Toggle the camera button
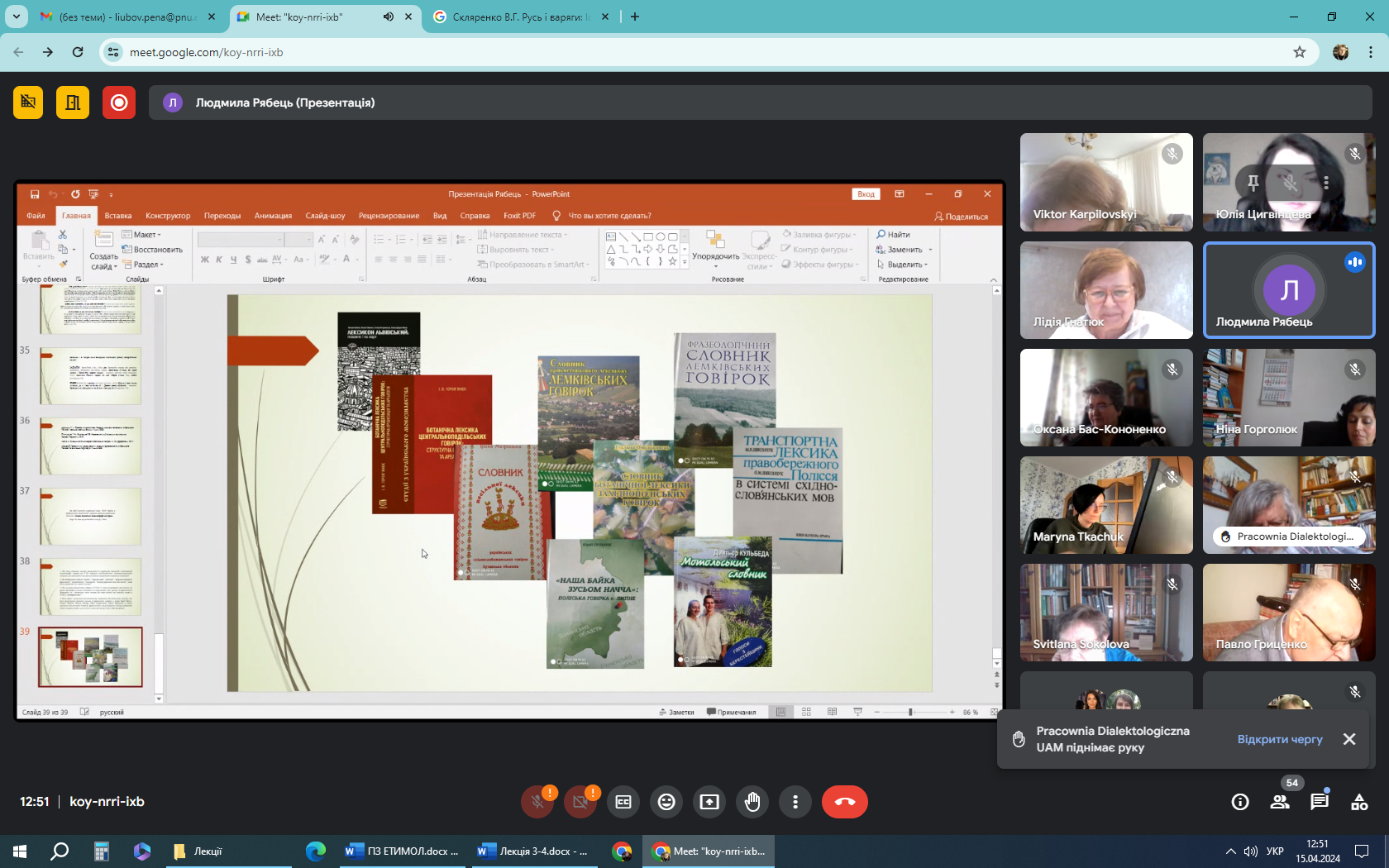1389x868 pixels. [580, 802]
